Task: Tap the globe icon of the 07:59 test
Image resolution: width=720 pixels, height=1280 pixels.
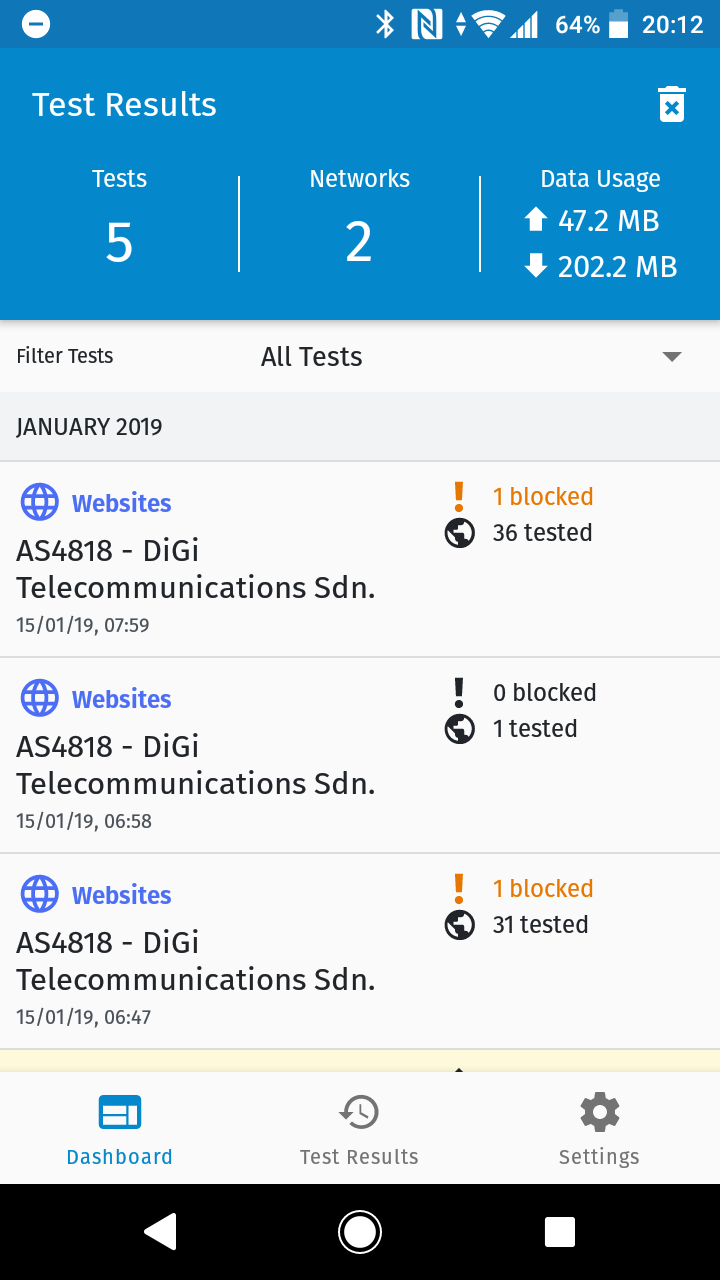Action: (40, 502)
